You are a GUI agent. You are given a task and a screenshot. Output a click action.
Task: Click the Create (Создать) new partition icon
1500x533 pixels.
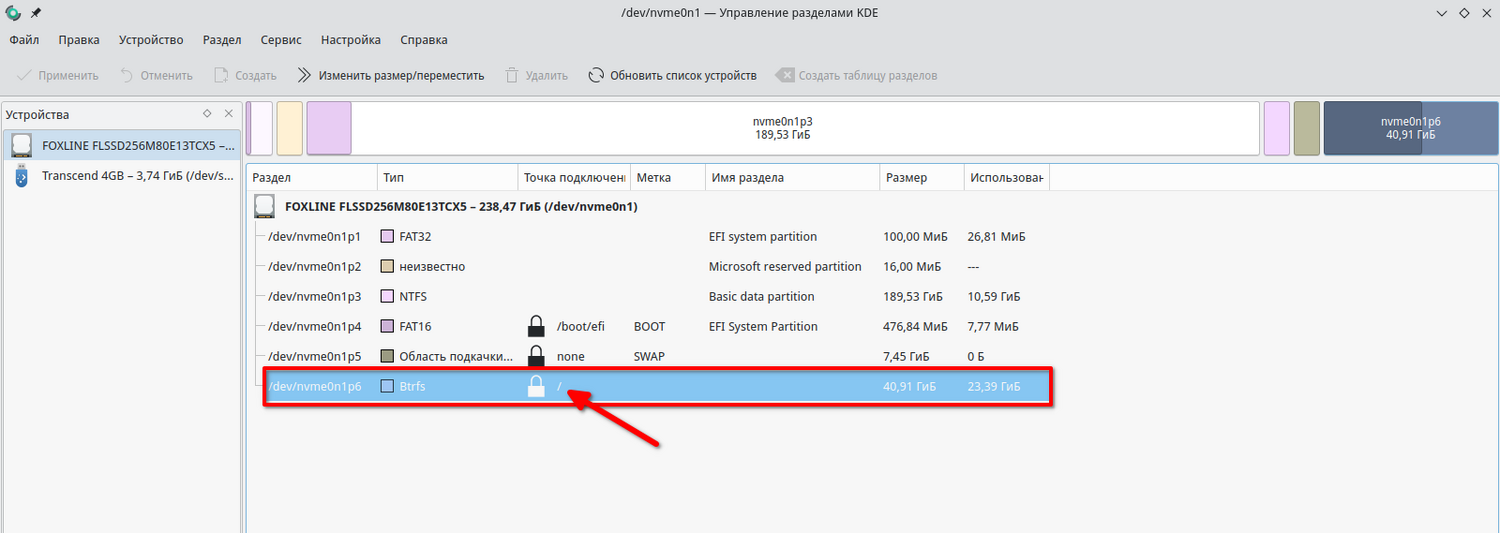pyautogui.click(x=220, y=75)
